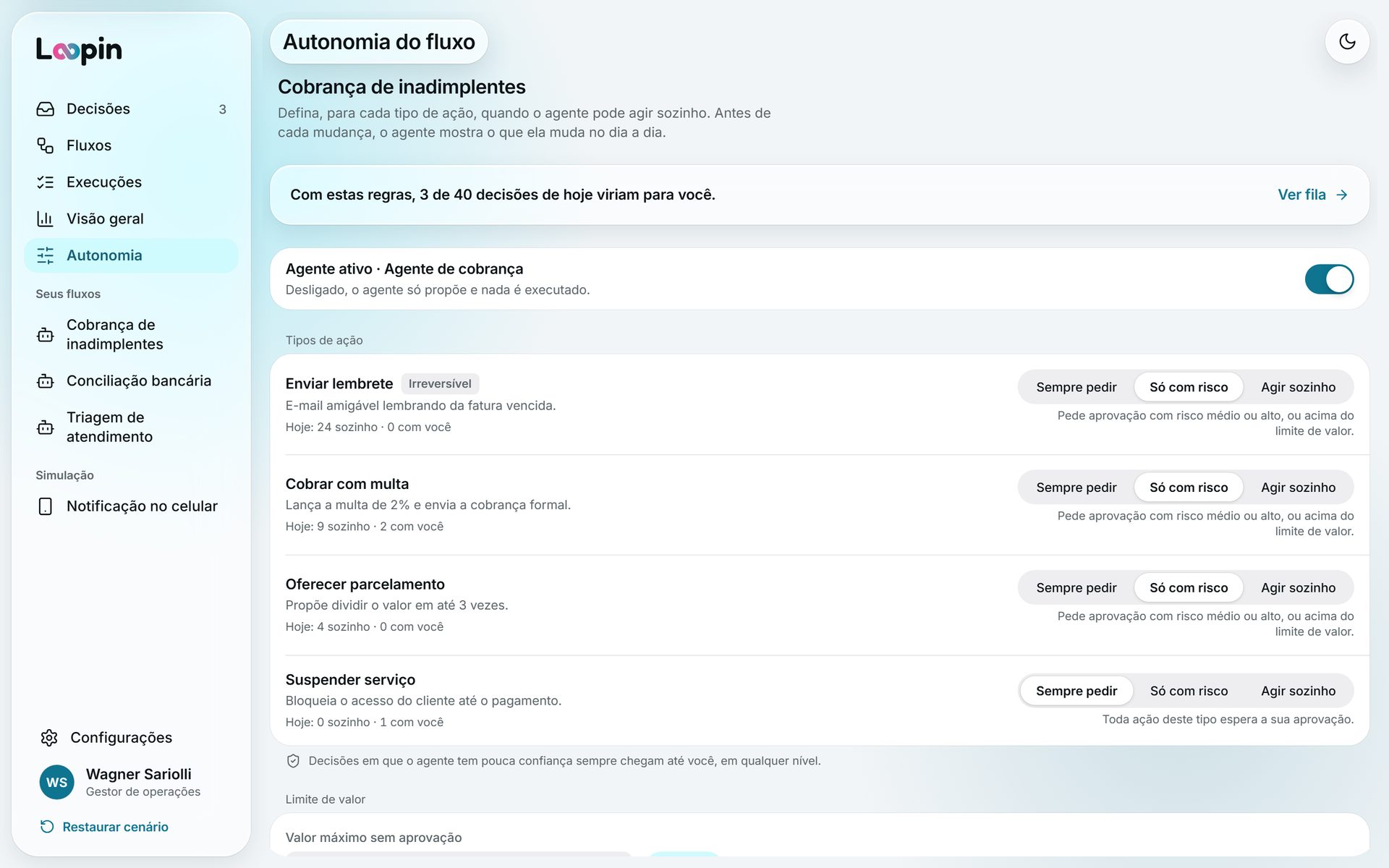Open the Decisões menu item
The width and height of the screenshot is (1389, 868).
[x=131, y=109]
